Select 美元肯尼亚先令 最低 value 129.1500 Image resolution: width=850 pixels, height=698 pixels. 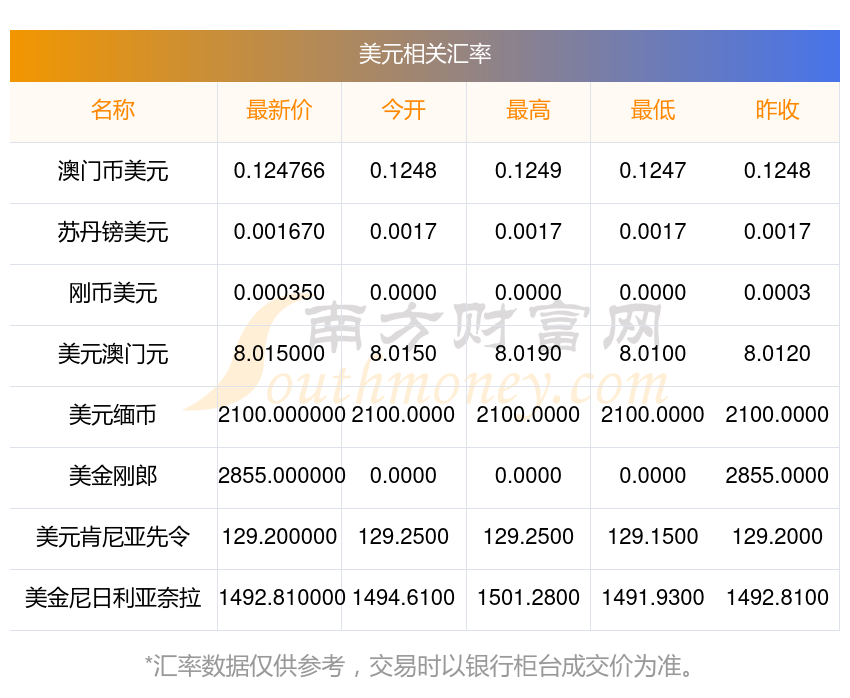coord(653,537)
